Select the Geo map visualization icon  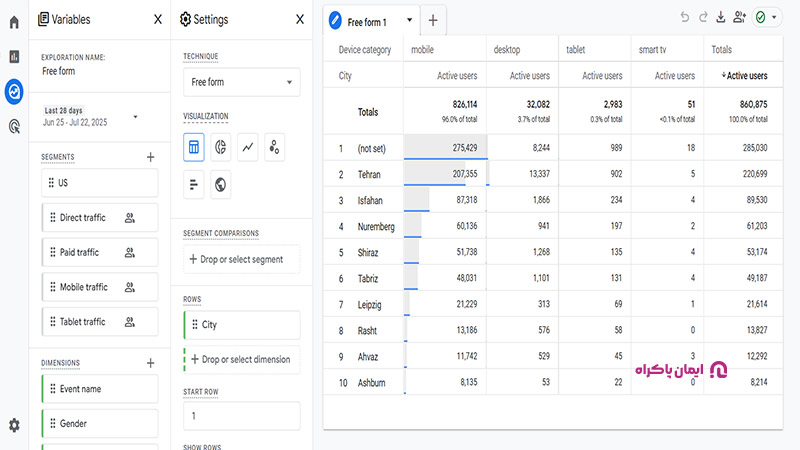click(x=220, y=184)
